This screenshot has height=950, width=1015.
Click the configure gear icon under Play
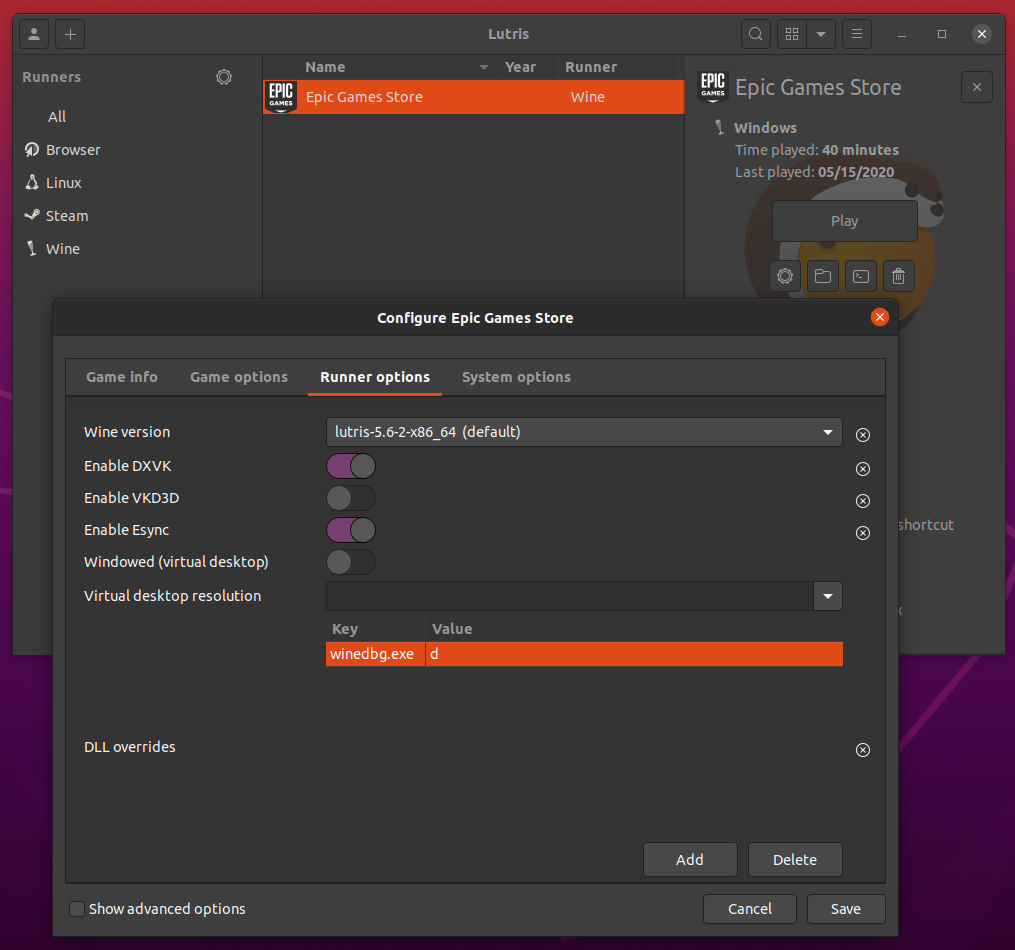[x=785, y=276]
